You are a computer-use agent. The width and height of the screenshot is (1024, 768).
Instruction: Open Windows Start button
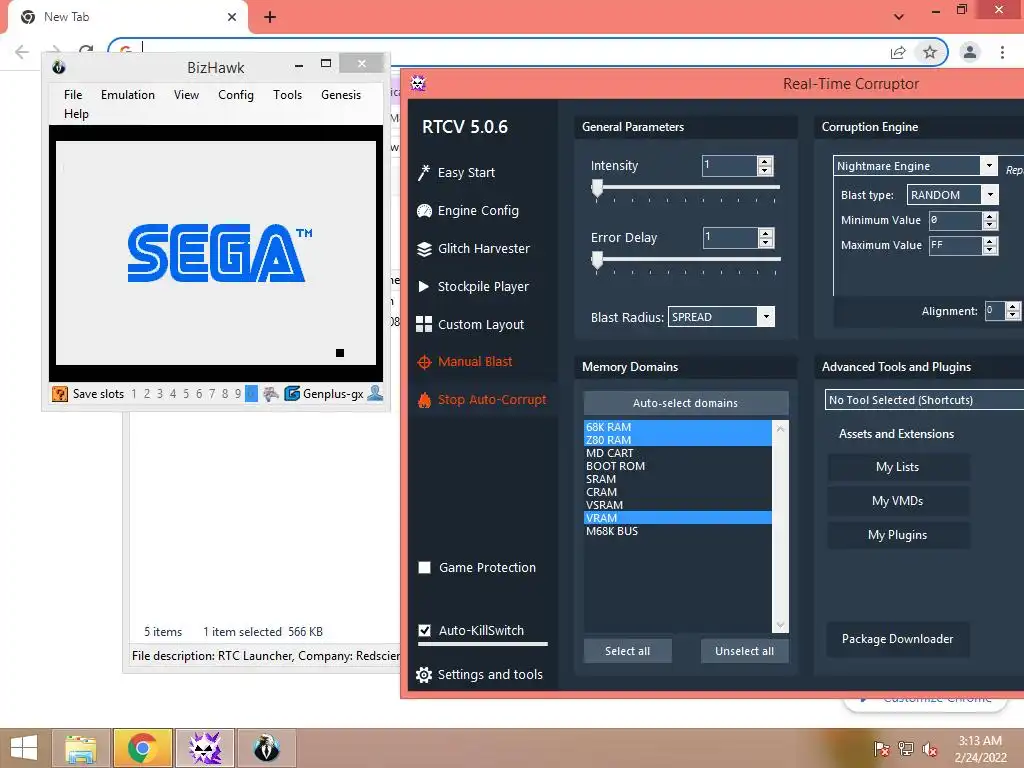[24, 748]
